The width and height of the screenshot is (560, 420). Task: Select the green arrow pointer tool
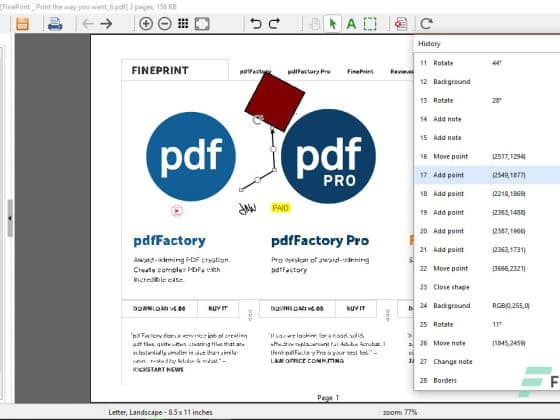(332, 24)
